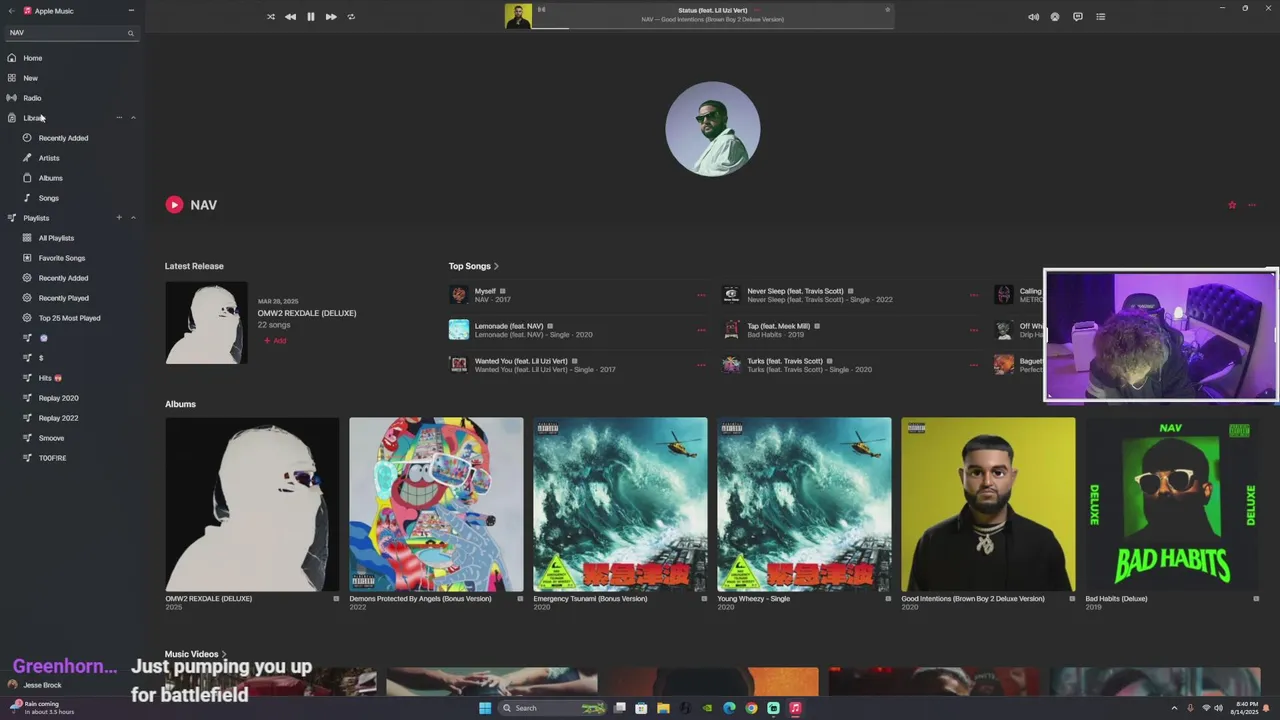Open Bad Habits (Deluxe) album
This screenshot has height=720, width=1280.
(1172, 504)
